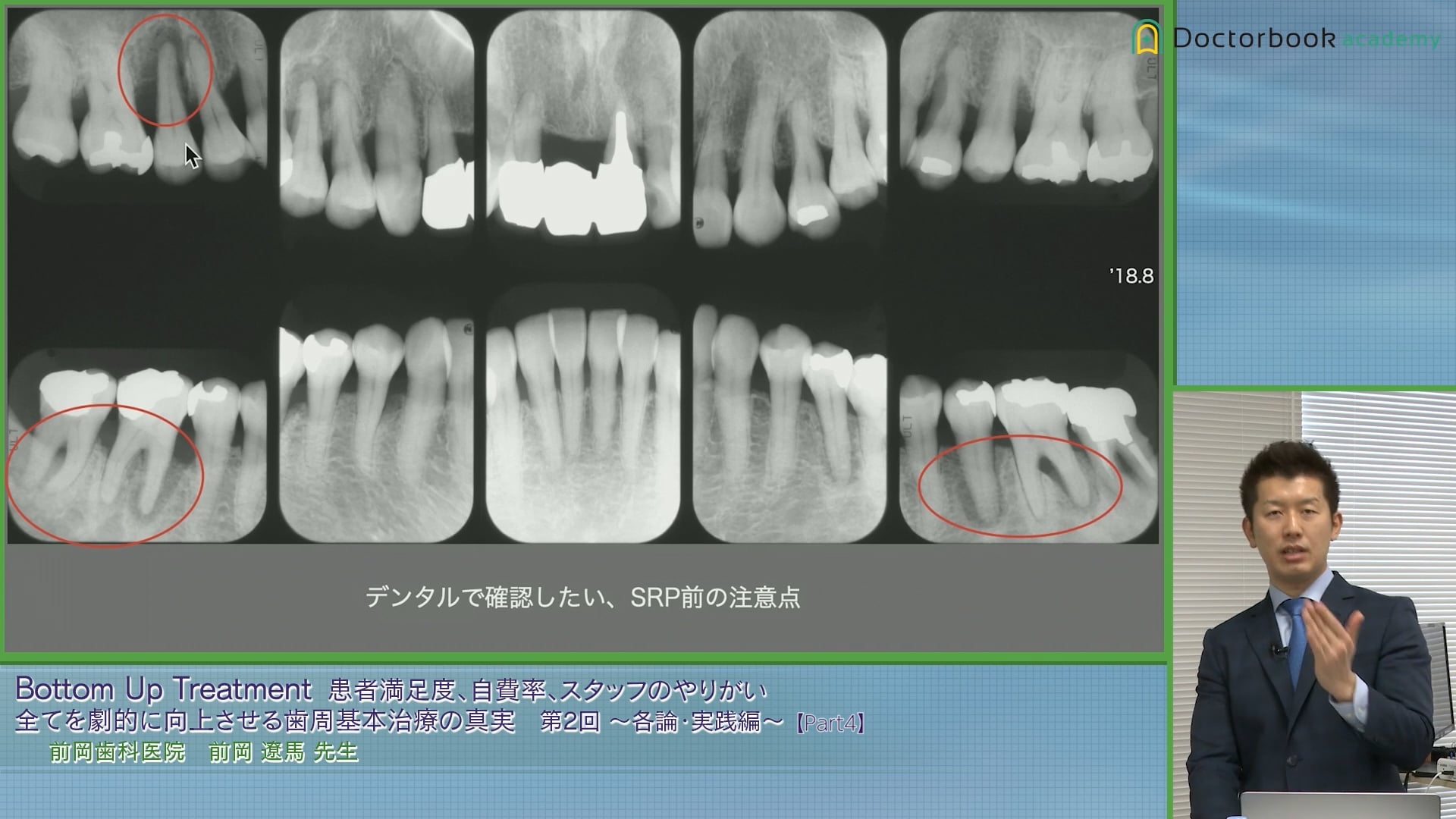Select the lower-left molar radiograph

pyautogui.click(x=137, y=446)
